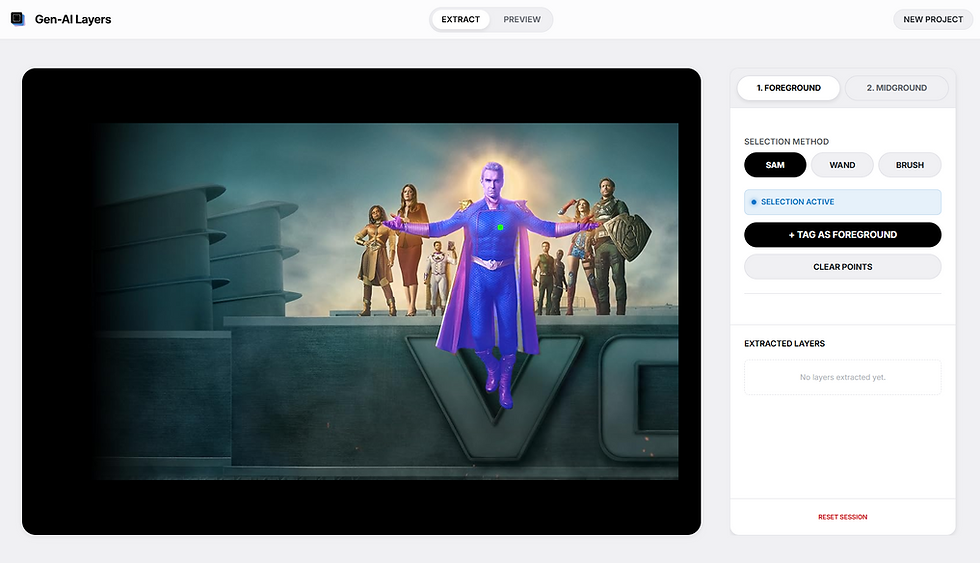Image resolution: width=980 pixels, height=563 pixels.
Task: Click Tag as Foreground button
Action: [x=842, y=235]
